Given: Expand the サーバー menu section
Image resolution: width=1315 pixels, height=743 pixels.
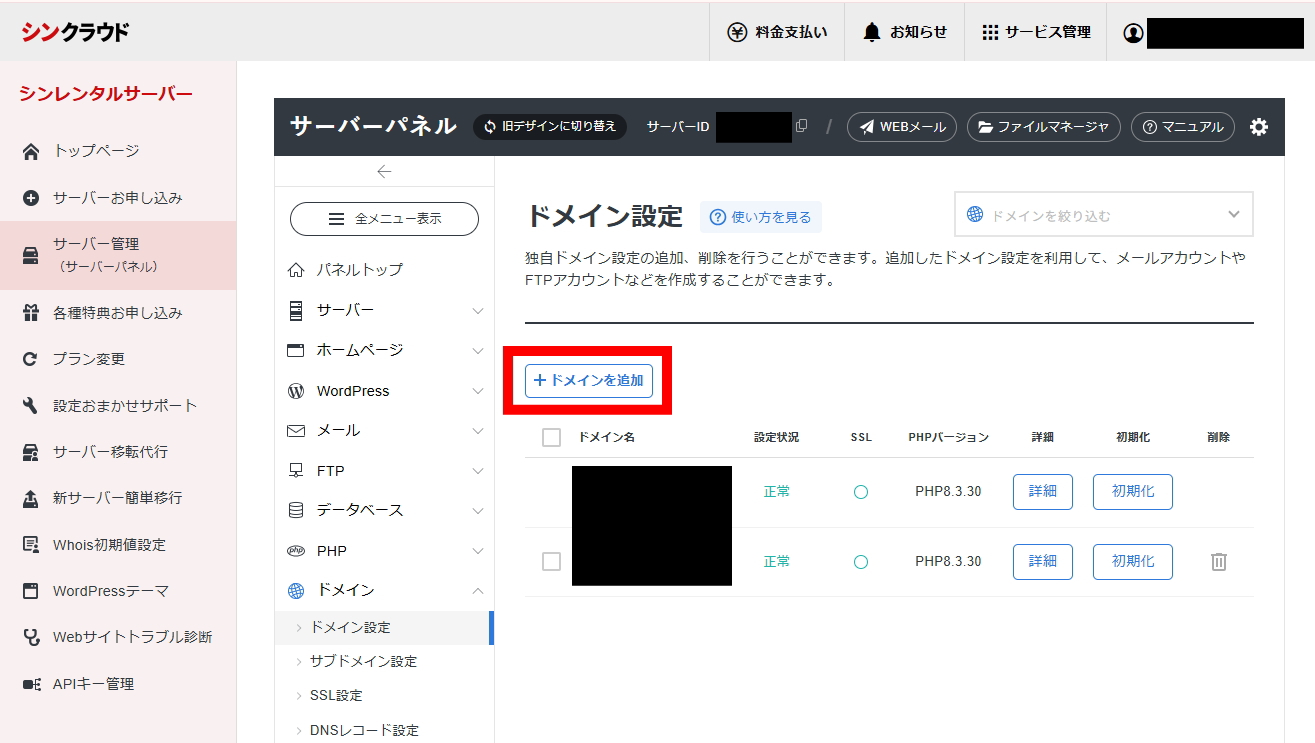Looking at the screenshot, I should pos(385,310).
